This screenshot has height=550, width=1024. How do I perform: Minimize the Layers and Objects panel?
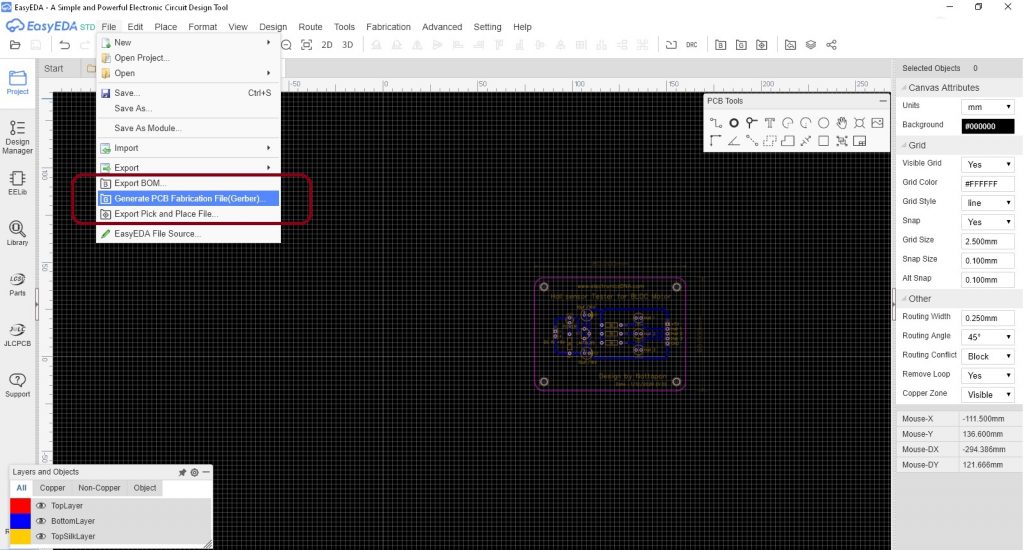[206, 472]
